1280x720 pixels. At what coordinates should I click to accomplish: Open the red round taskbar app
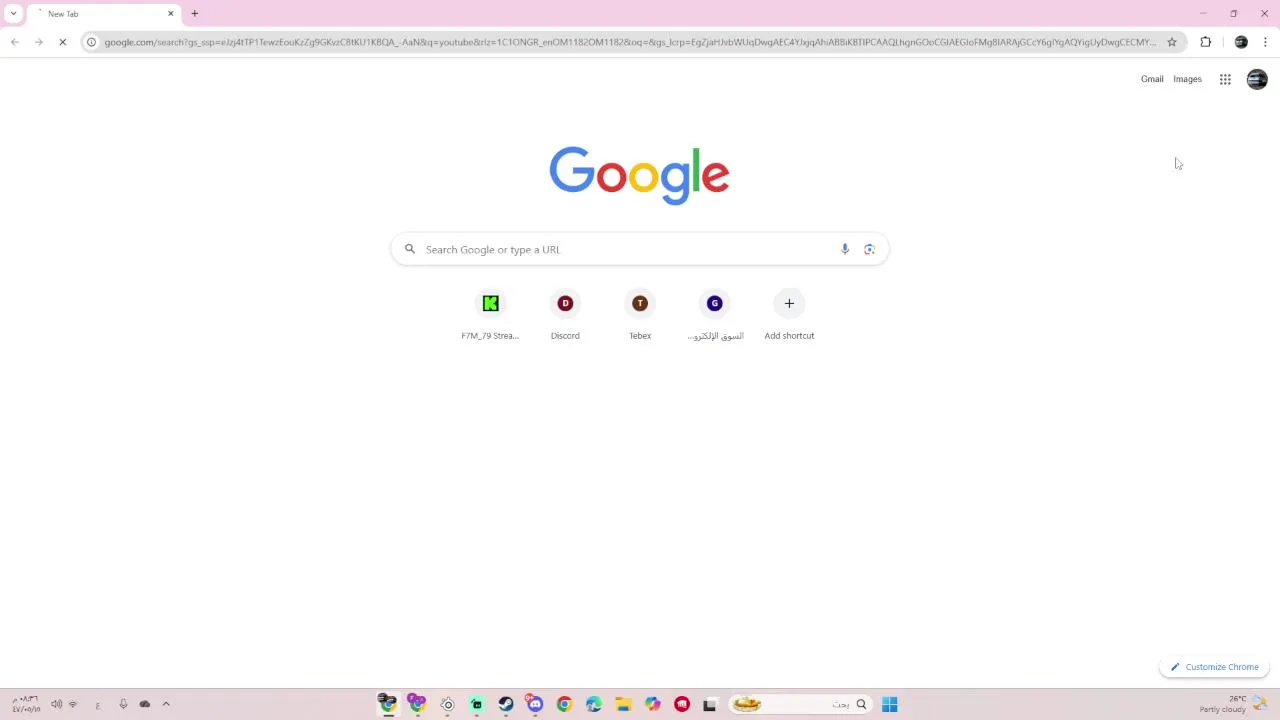(x=682, y=704)
